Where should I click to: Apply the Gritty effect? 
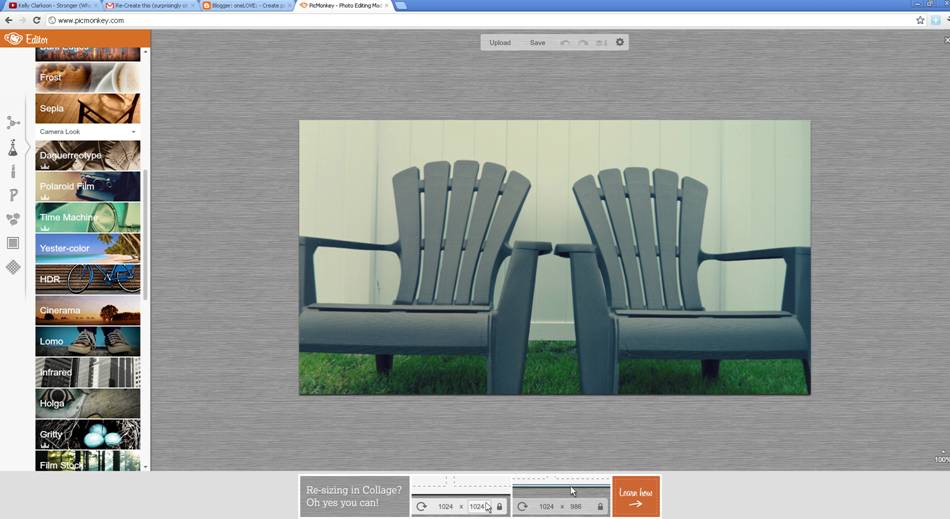tap(88, 434)
